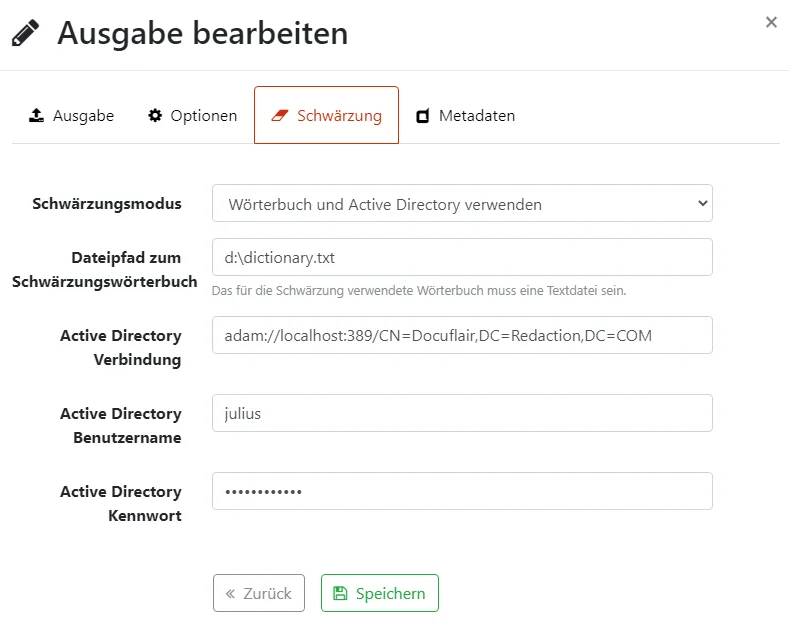The height and width of the screenshot is (626, 789).
Task: Select the Active Directory Benutzername field
Action: [462, 413]
